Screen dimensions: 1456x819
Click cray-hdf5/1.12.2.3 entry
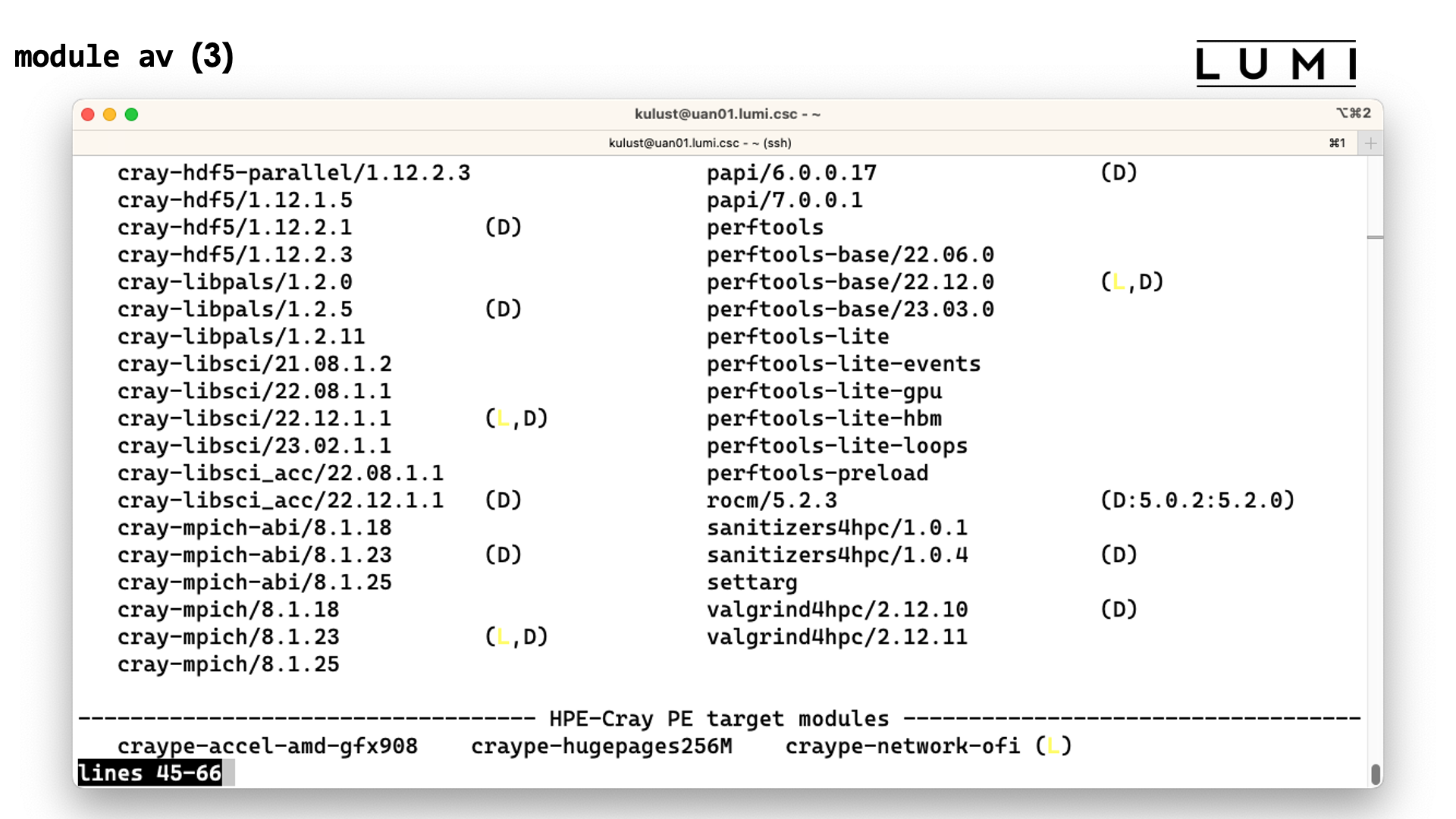235,255
